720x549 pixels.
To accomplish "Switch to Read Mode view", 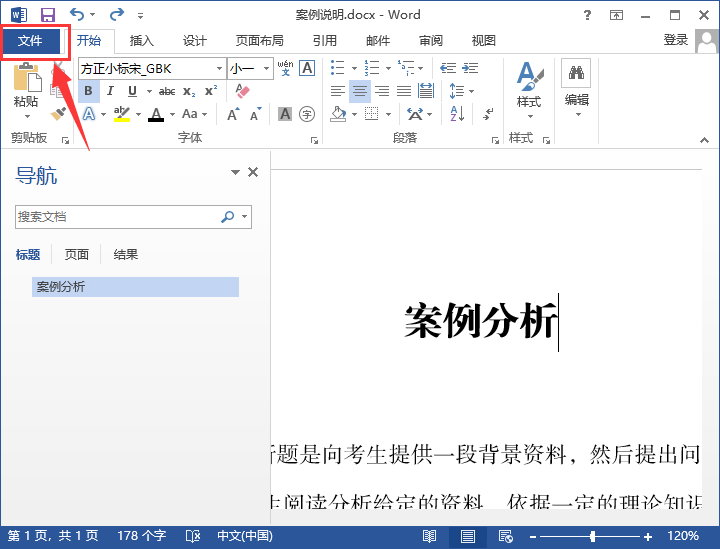I will (429, 536).
